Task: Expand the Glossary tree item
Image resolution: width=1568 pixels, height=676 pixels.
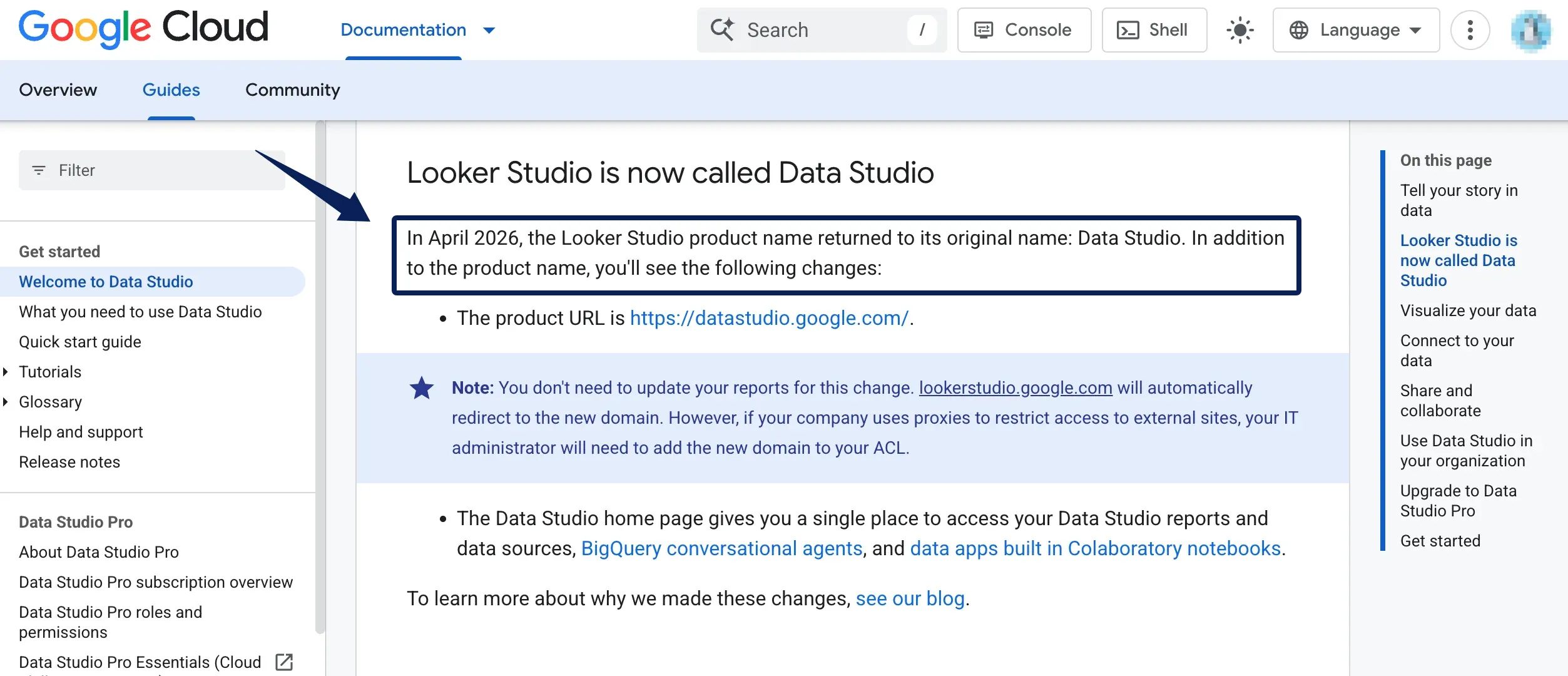Action: 6,402
